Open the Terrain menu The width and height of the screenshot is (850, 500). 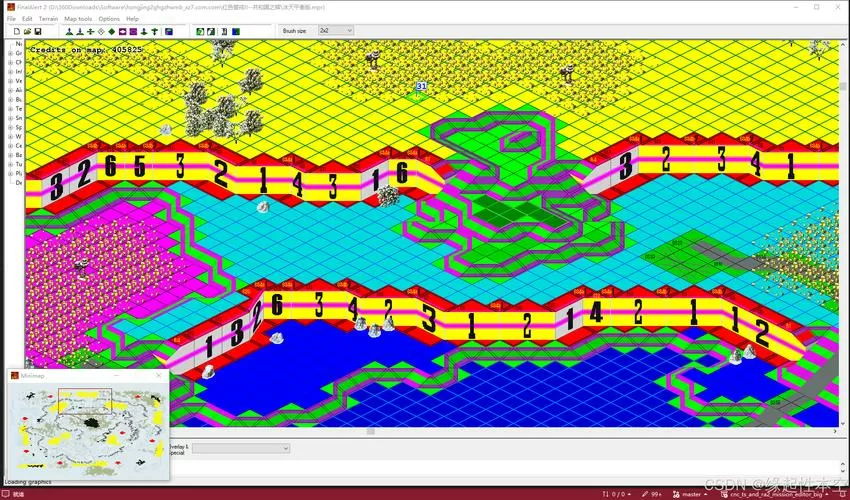pyautogui.click(x=48, y=19)
